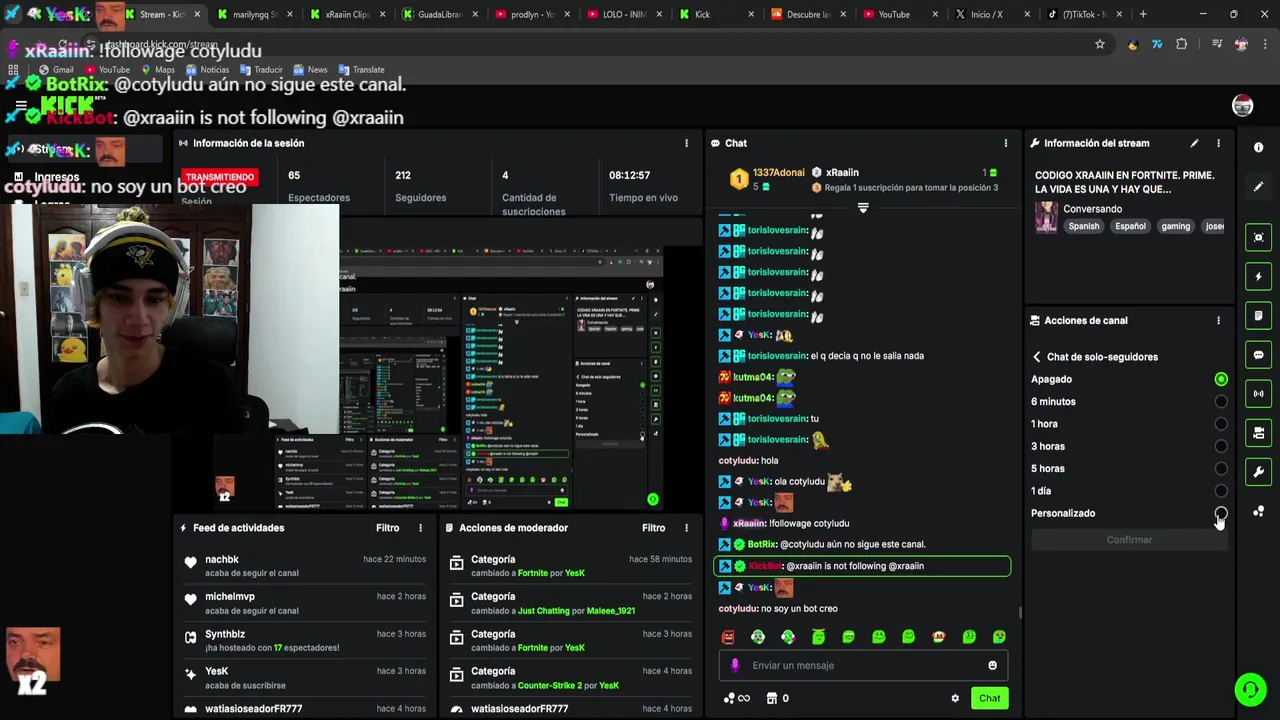Click the three-dots cluster icon in the right sidebar
Image resolution: width=1280 pixels, height=720 pixels.
[1258, 511]
